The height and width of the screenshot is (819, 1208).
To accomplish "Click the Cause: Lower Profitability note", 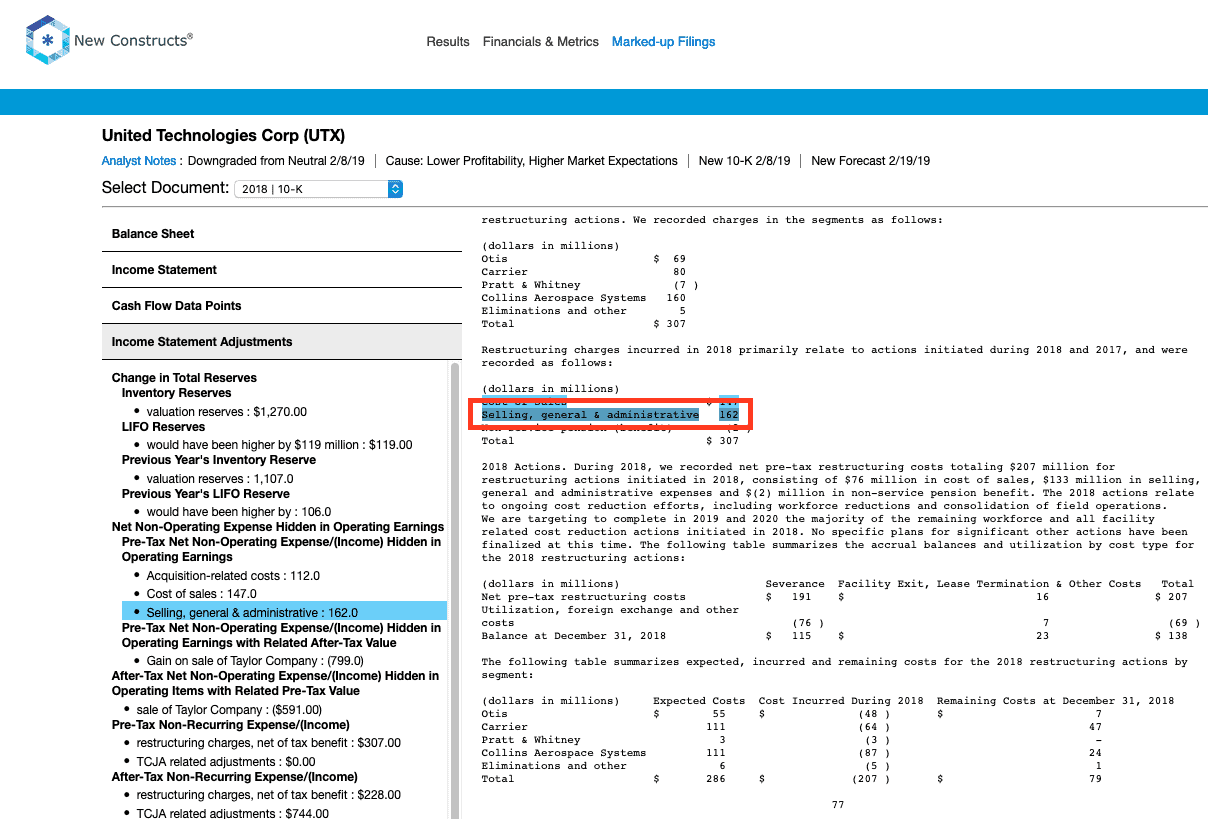I will click(531, 161).
